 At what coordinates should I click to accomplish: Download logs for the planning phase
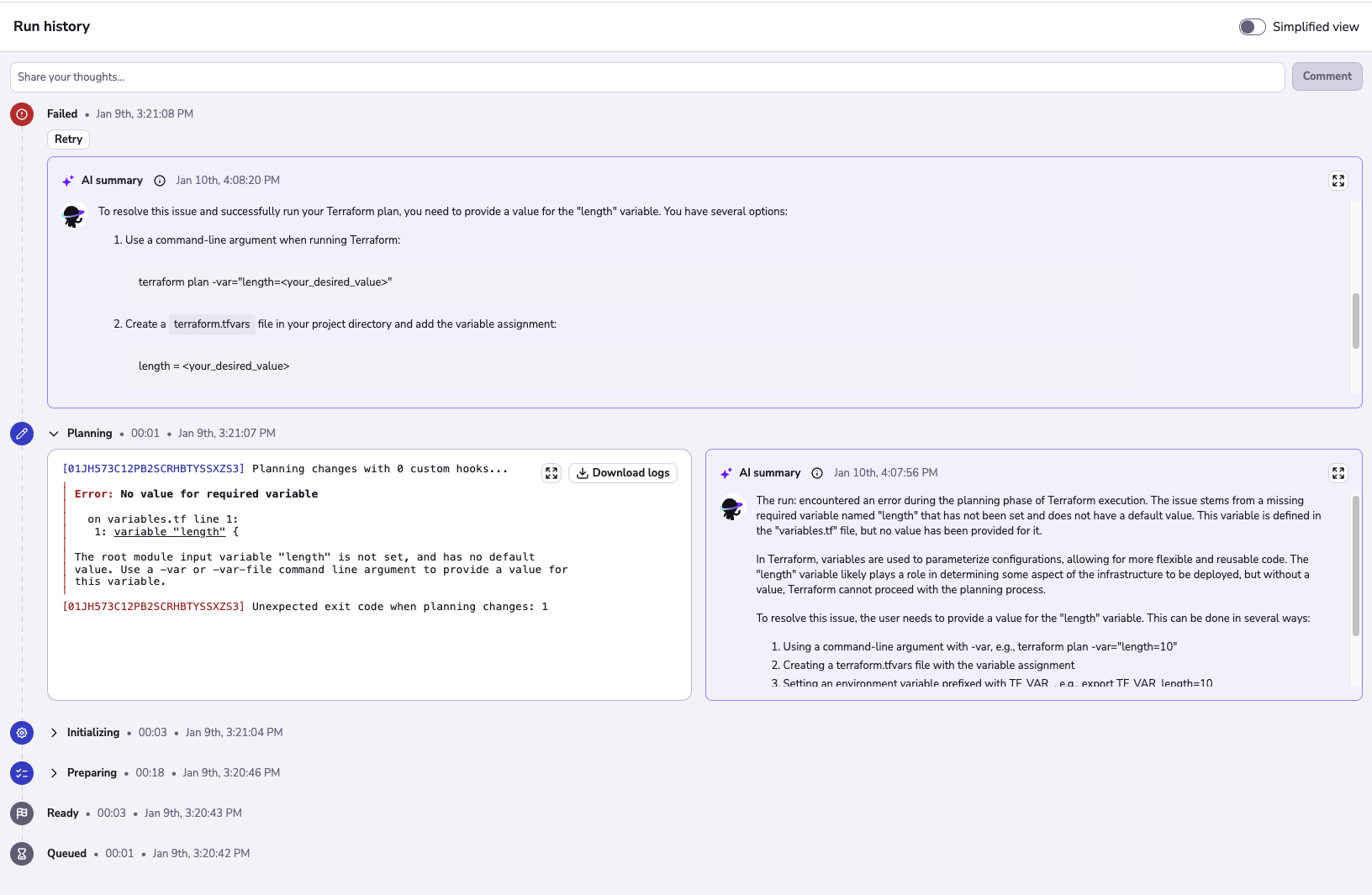[622, 472]
